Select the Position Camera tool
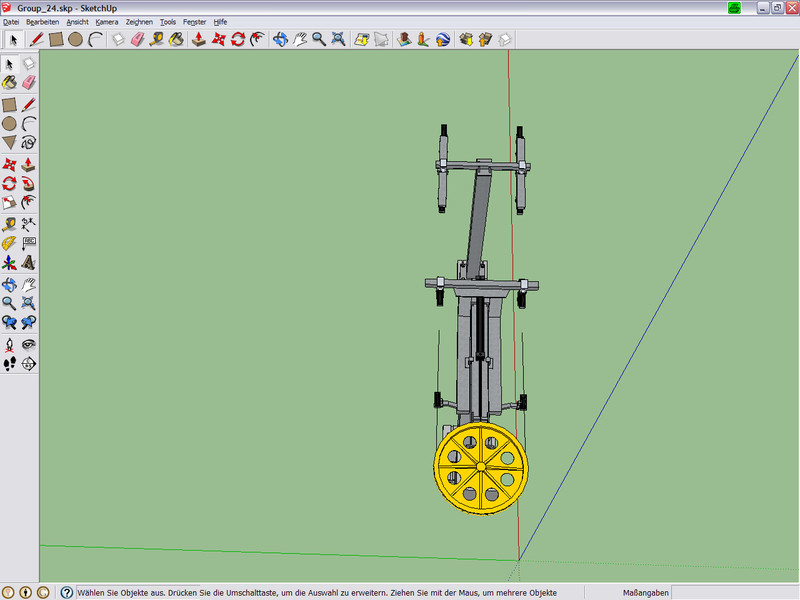 (9, 345)
